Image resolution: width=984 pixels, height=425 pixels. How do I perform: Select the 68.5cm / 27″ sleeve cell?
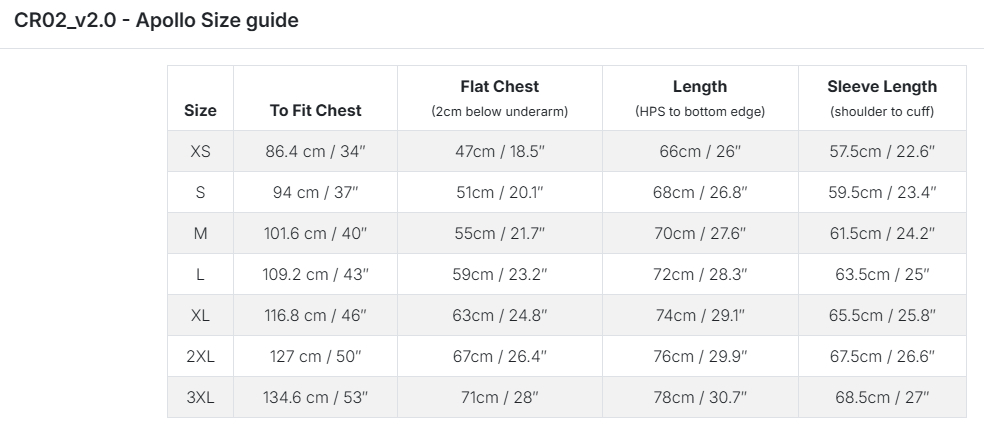pyautogui.click(x=882, y=397)
